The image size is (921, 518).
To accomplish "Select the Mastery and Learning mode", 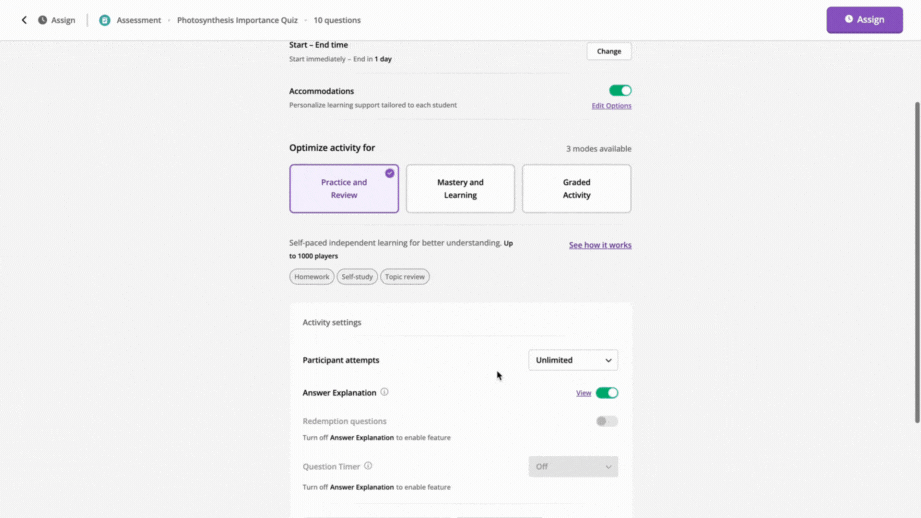I will (460, 189).
